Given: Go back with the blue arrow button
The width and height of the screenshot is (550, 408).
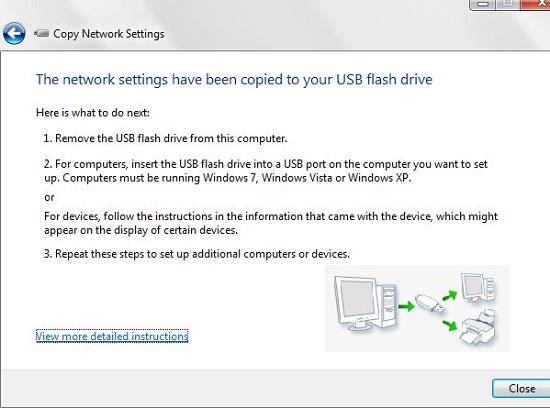Looking at the screenshot, I should [14, 34].
